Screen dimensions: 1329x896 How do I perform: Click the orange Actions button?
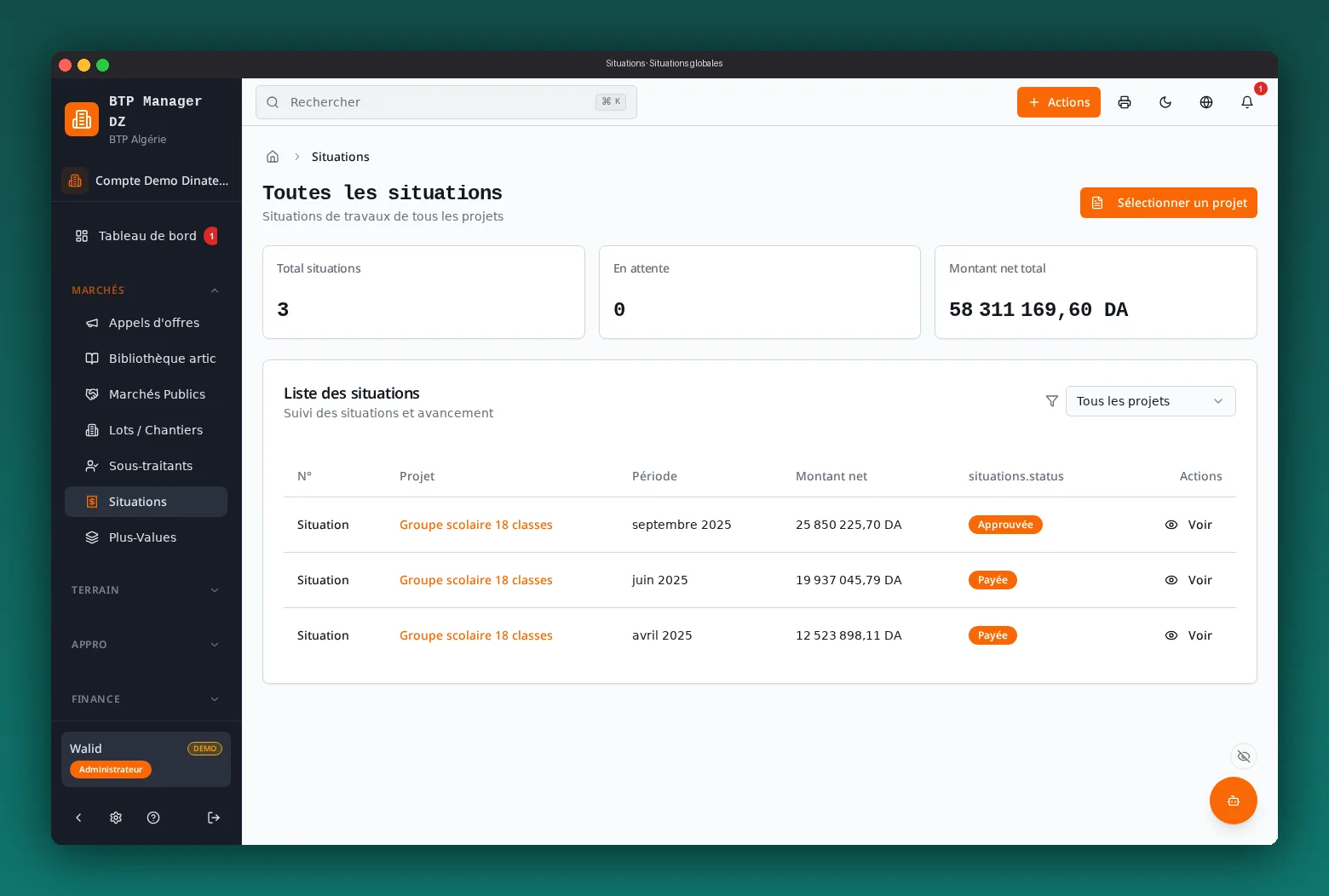1059,102
